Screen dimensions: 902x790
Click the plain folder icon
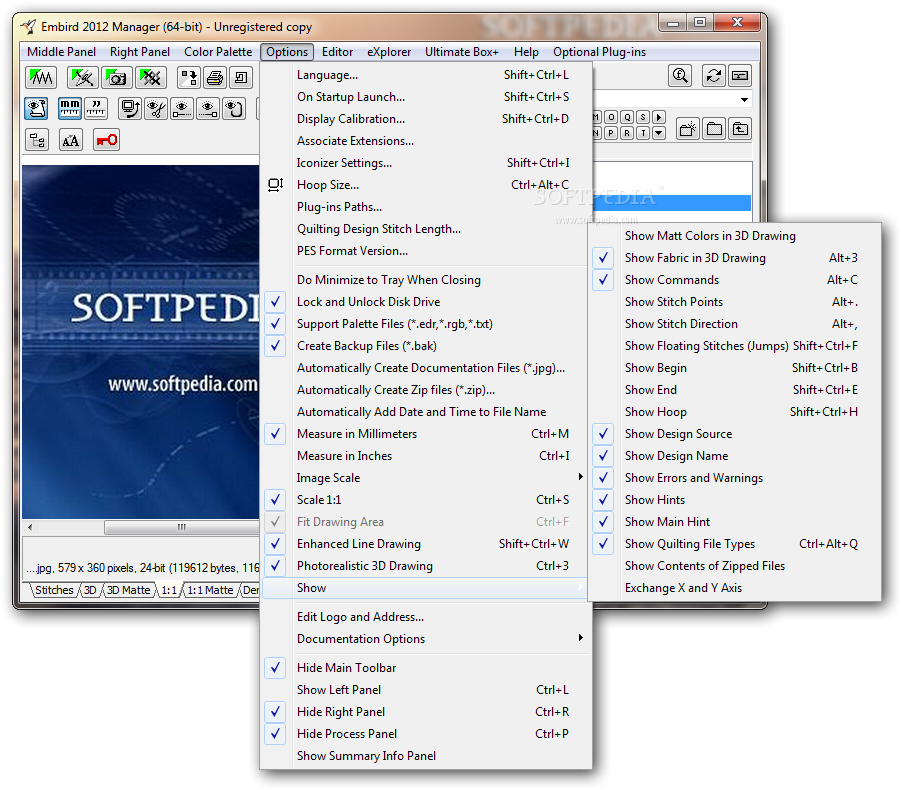pos(714,129)
